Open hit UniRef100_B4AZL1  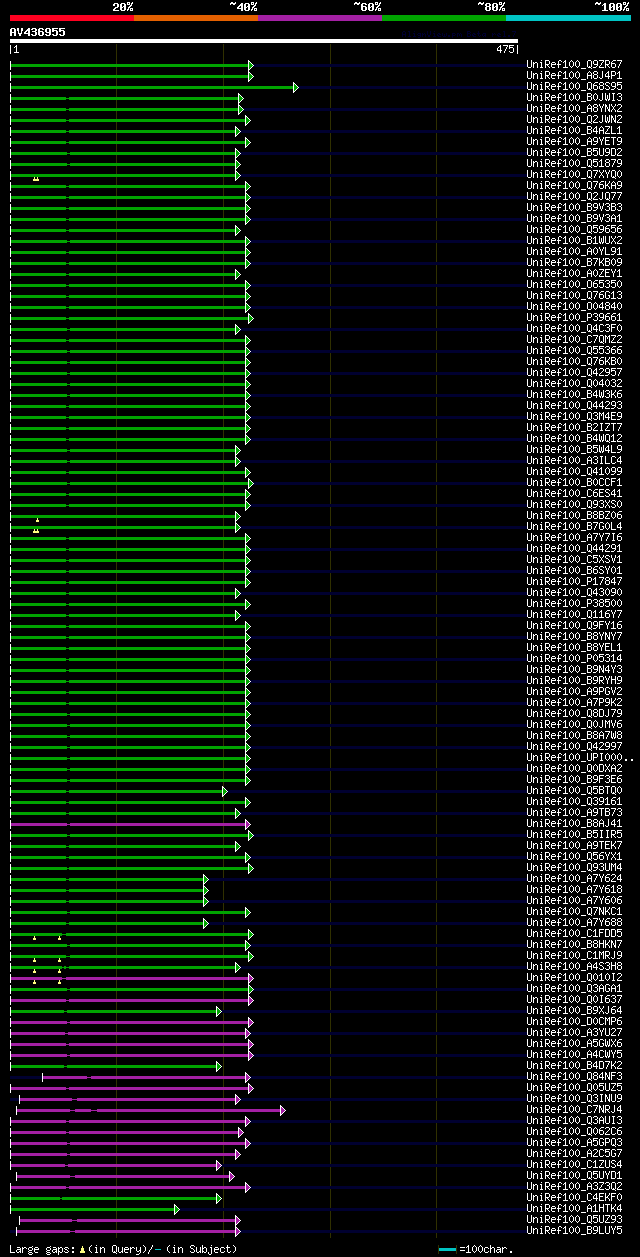[574, 130]
